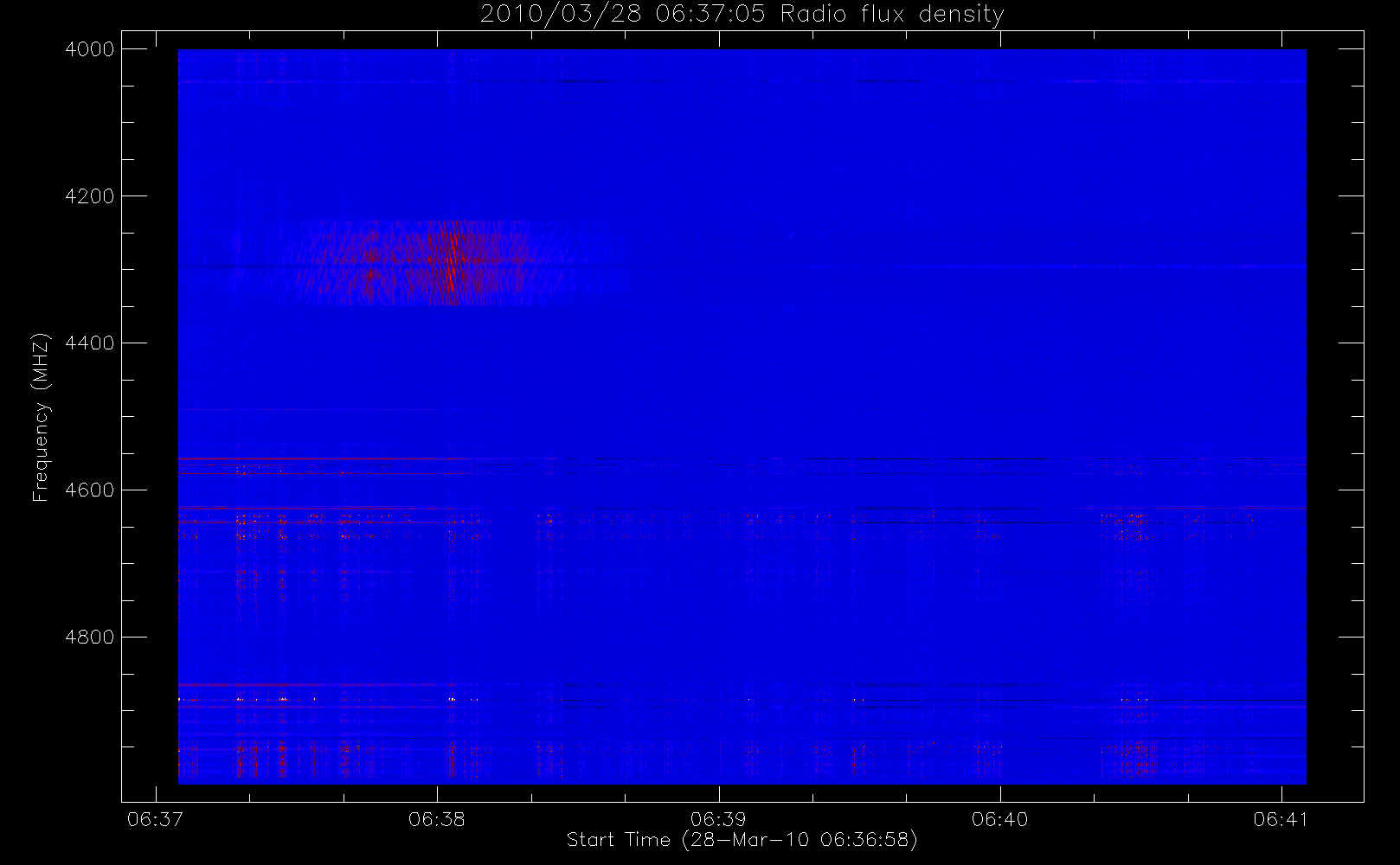Click the 06:41 time axis label

tap(1281, 819)
